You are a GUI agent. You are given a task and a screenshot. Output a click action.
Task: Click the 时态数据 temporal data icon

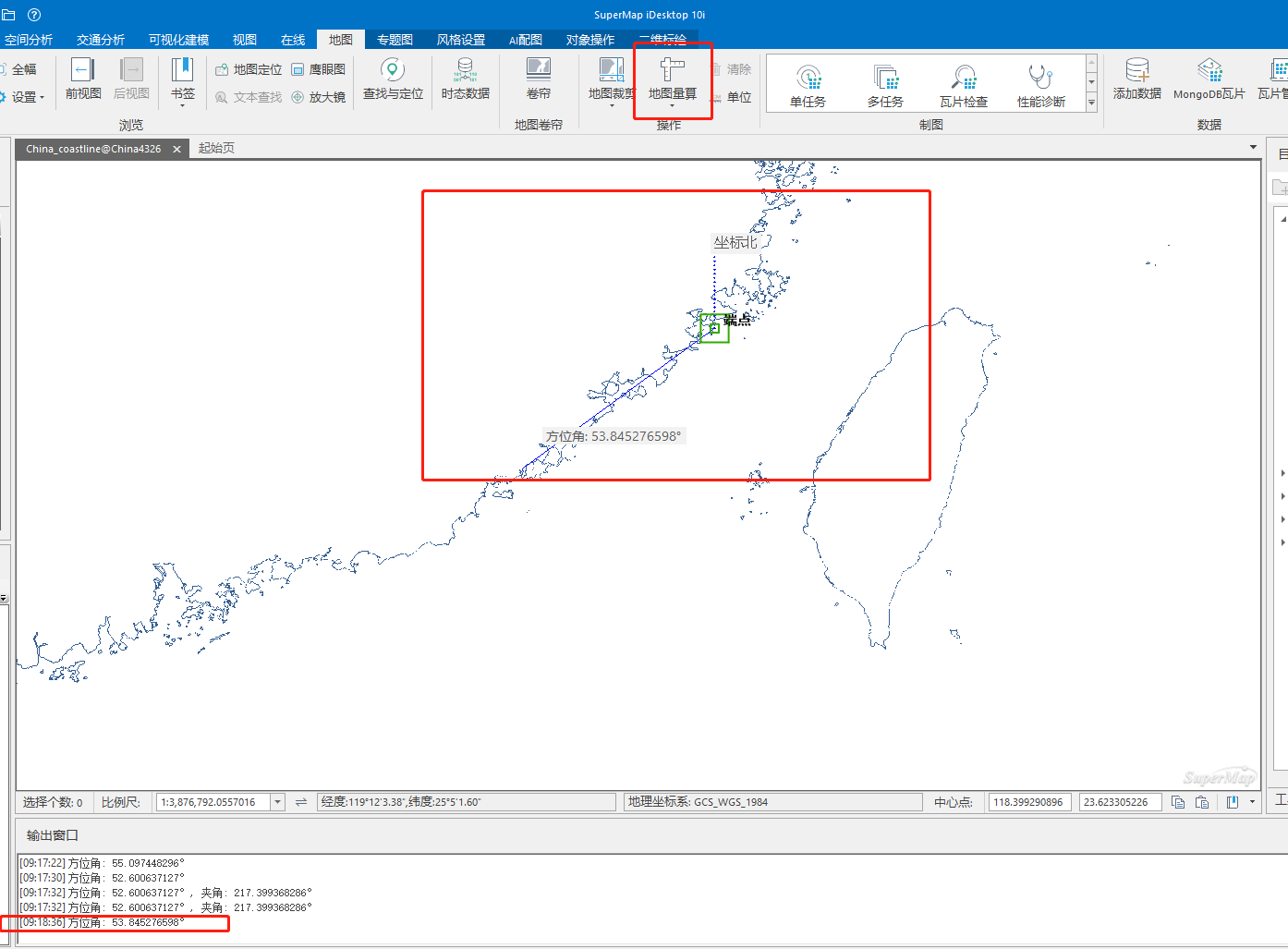point(465,79)
